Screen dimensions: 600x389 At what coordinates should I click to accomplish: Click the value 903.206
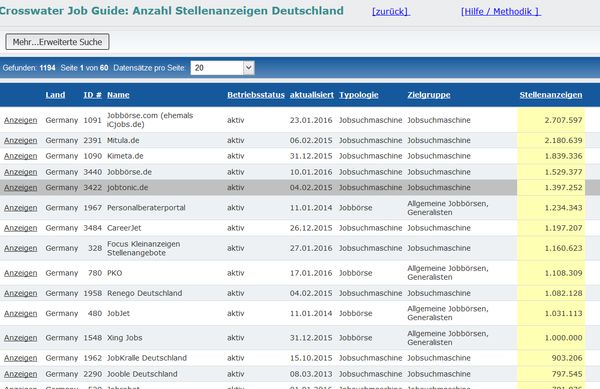point(567,358)
